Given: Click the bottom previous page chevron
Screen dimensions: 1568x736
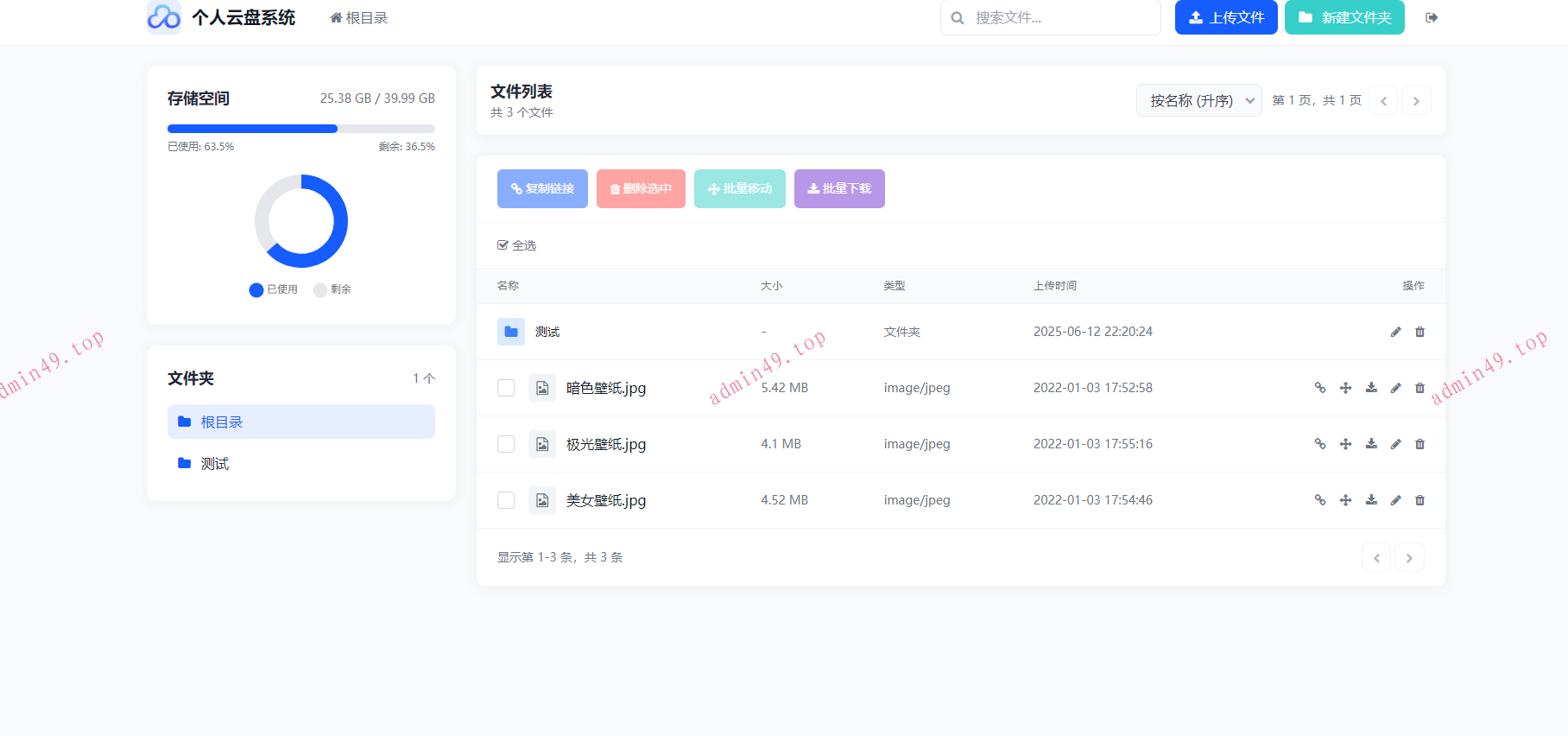Looking at the screenshot, I should (x=1376, y=558).
